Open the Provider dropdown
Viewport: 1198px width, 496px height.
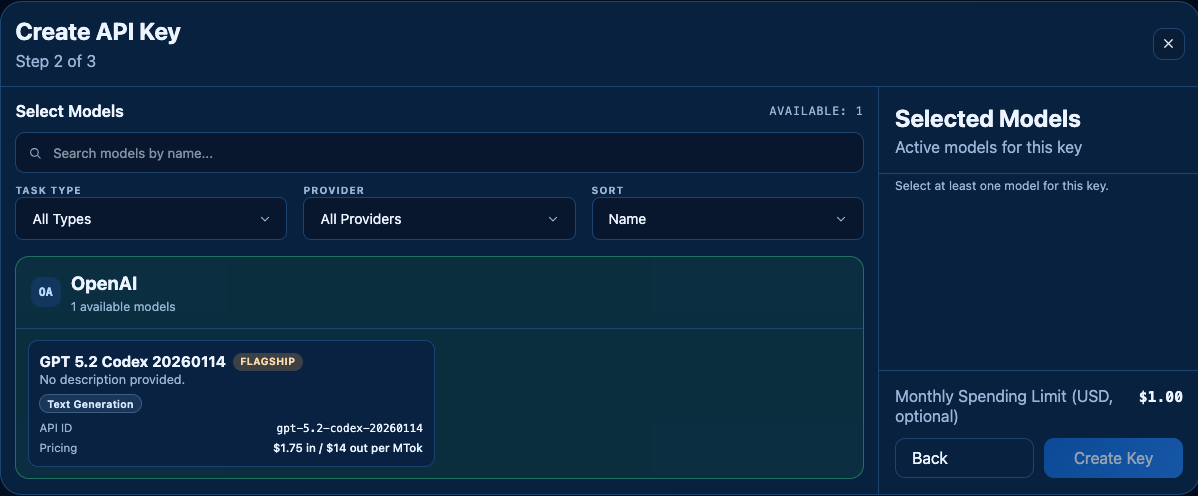439,219
